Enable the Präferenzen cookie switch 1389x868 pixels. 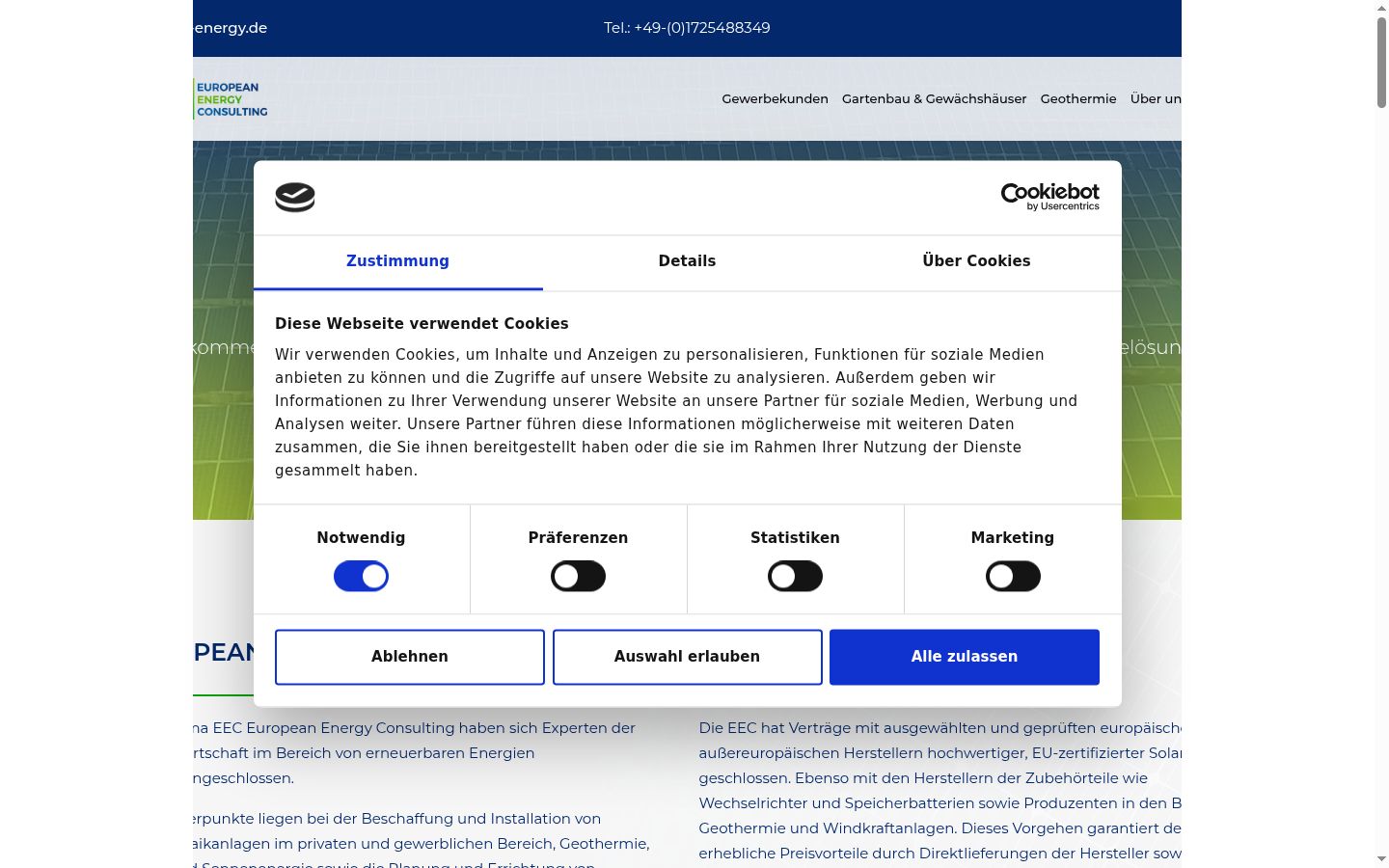click(578, 577)
